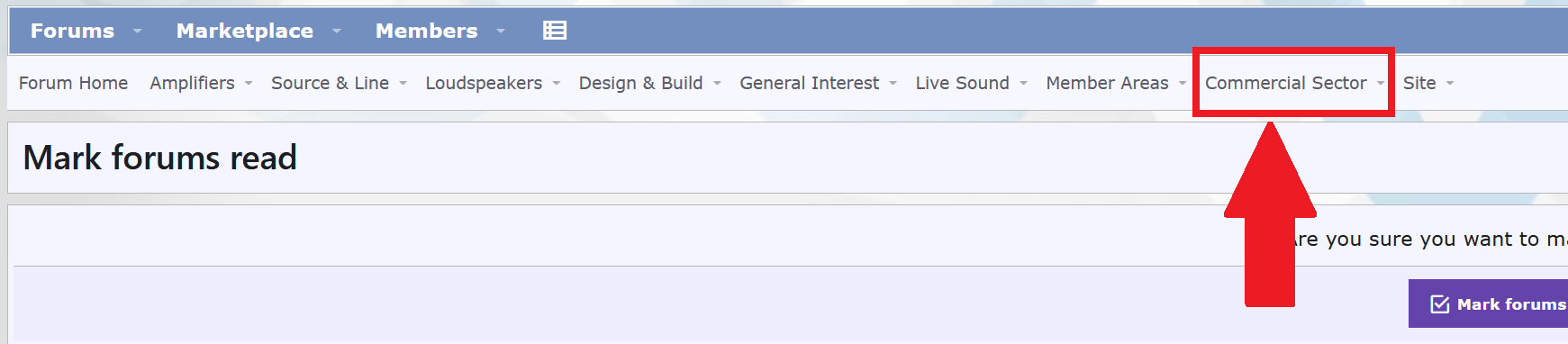The image size is (1568, 344).
Task: Expand the Design & Build arrow
Action: click(717, 84)
